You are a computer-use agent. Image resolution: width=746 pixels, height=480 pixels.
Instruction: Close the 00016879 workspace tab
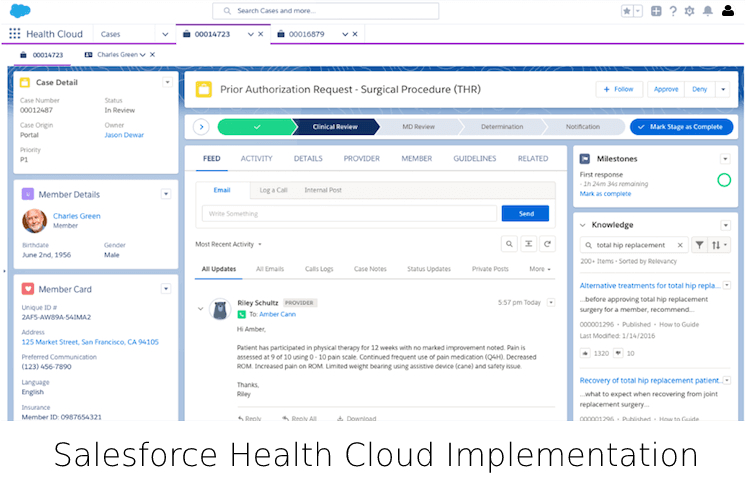coord(355,34)
